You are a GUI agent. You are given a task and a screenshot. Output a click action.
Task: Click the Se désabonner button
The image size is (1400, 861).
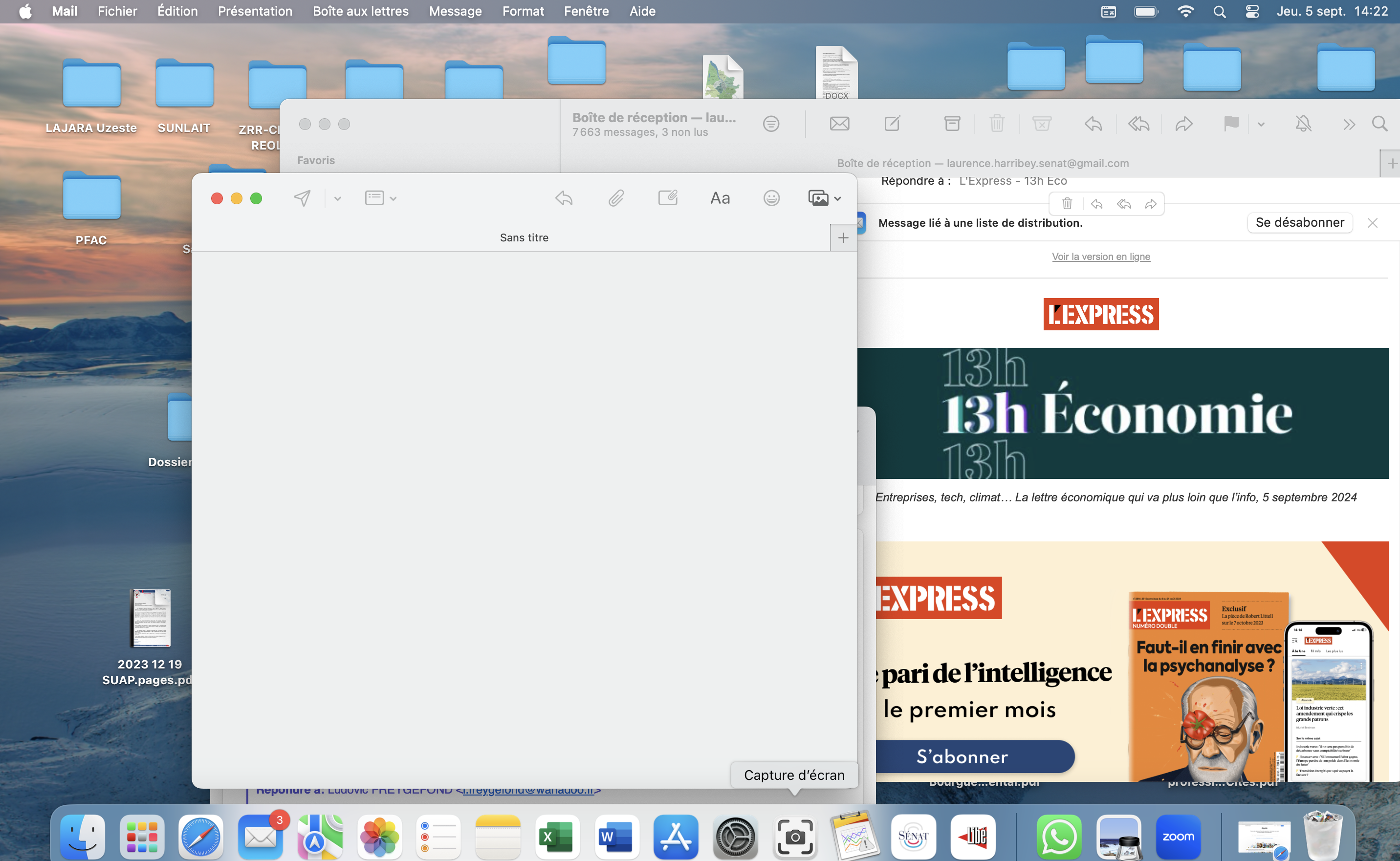tap(1299, 223)
